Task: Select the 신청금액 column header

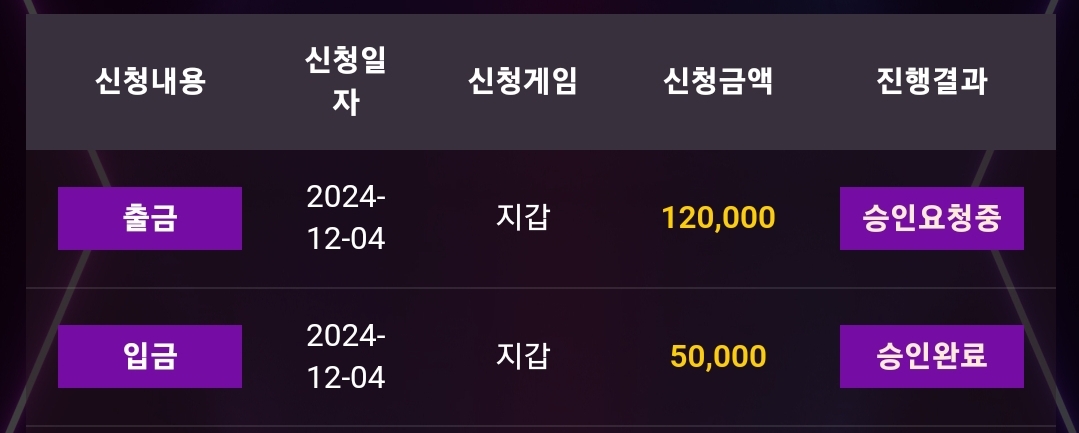Action: (718, 81)
